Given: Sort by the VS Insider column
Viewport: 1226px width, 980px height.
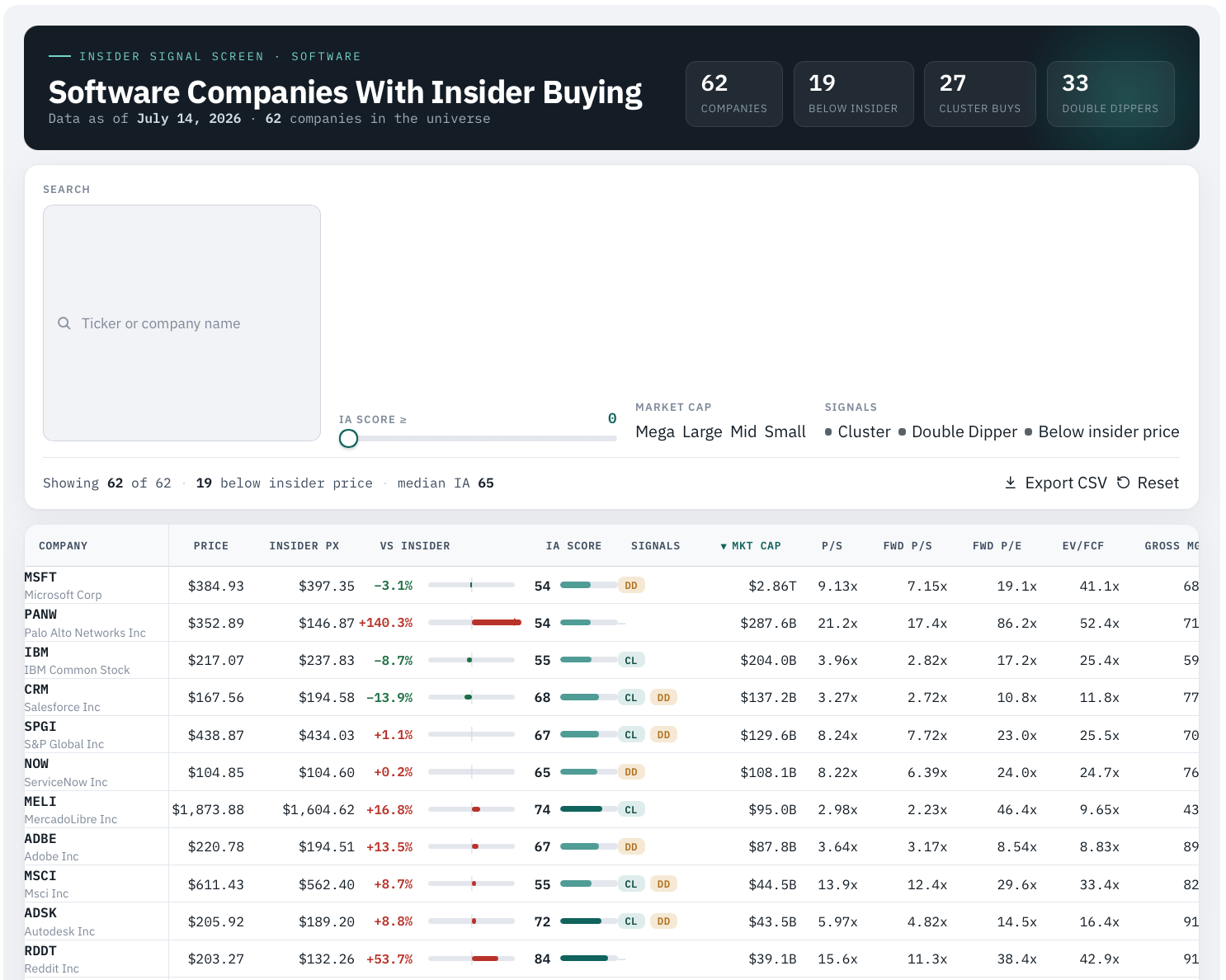Looking at the screenshot, I should 415,546.
